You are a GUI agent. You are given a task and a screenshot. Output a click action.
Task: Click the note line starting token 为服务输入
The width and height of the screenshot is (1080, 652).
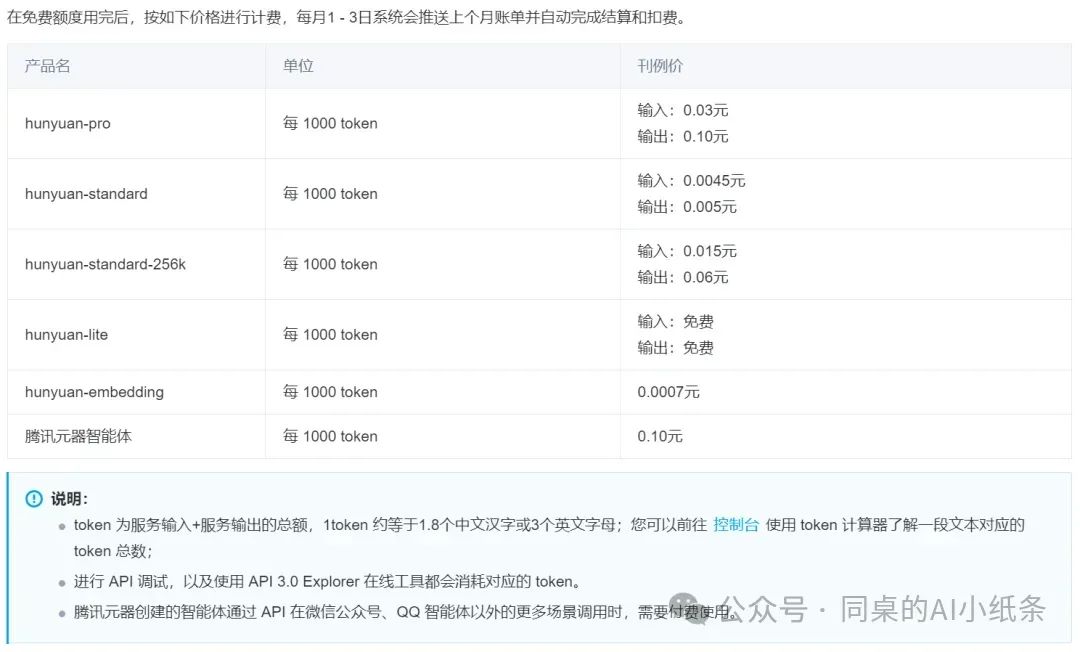click(x=549, y=538)
